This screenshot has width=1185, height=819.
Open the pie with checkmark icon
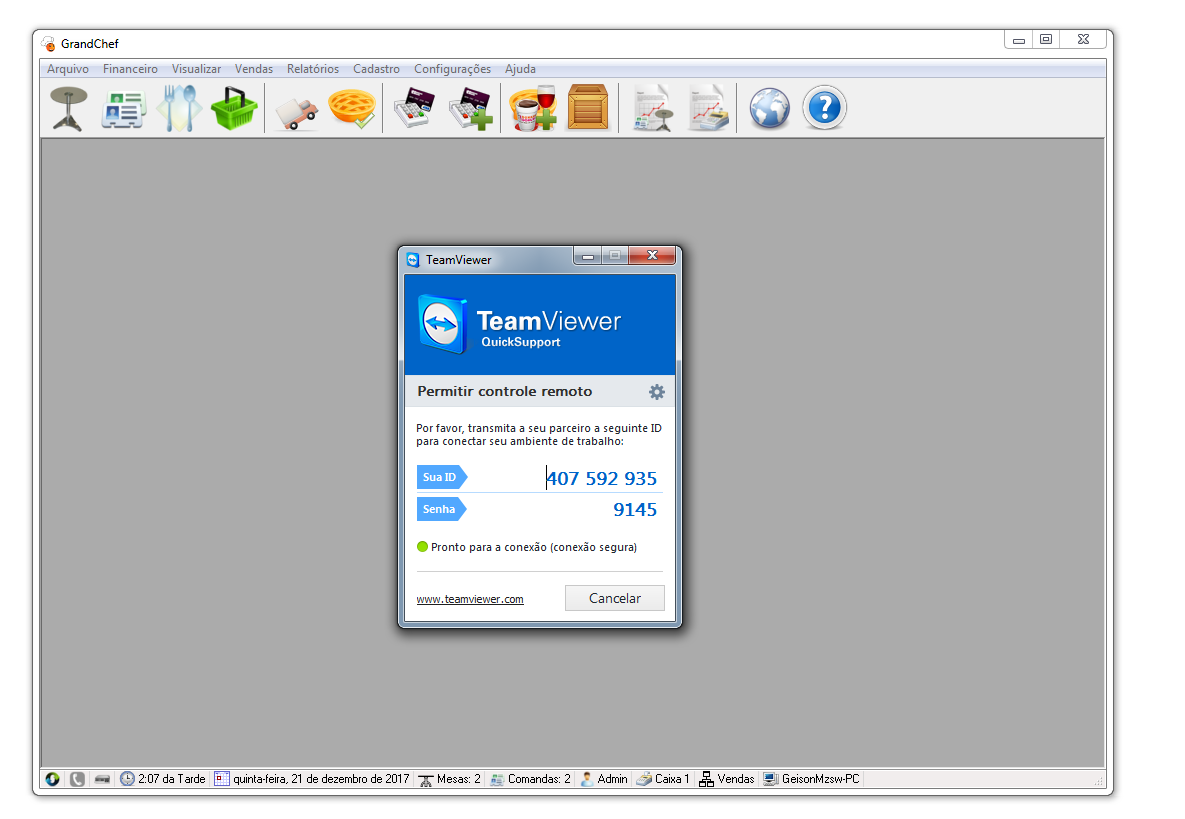click(x=352, y=108)
